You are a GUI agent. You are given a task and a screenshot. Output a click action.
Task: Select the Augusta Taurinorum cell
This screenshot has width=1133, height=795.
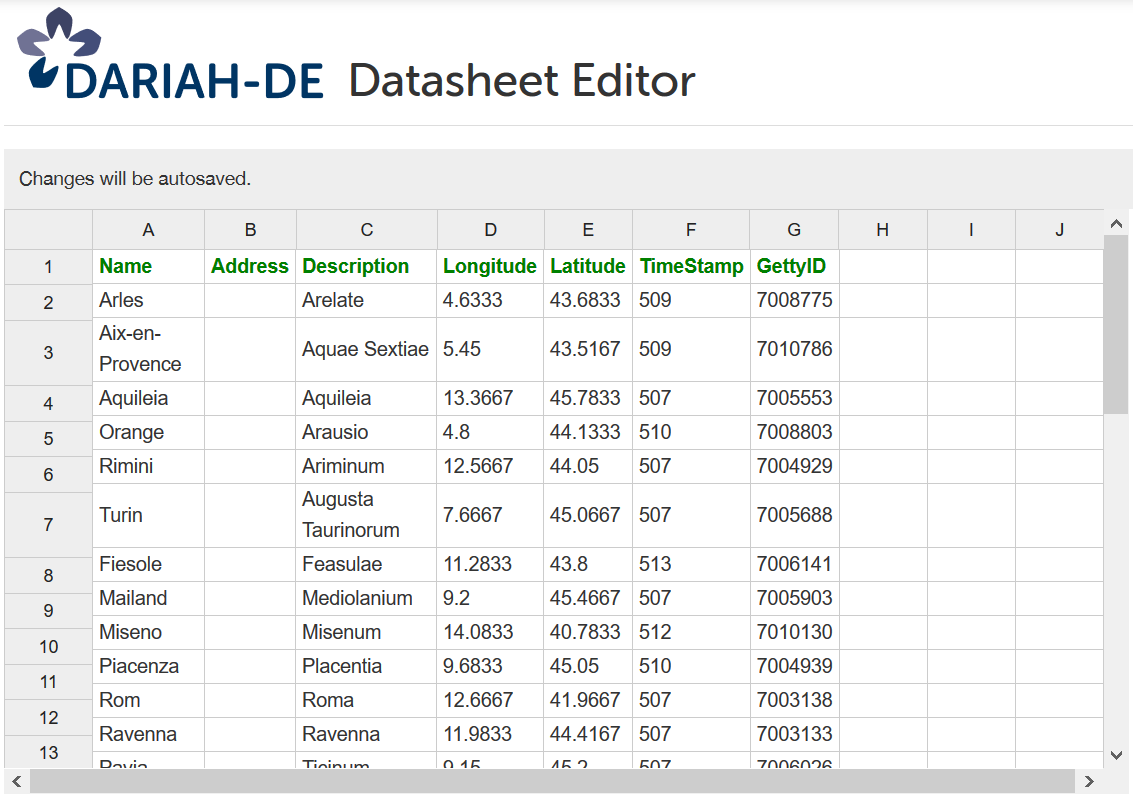pyautogui.click(x=366, y=515)
